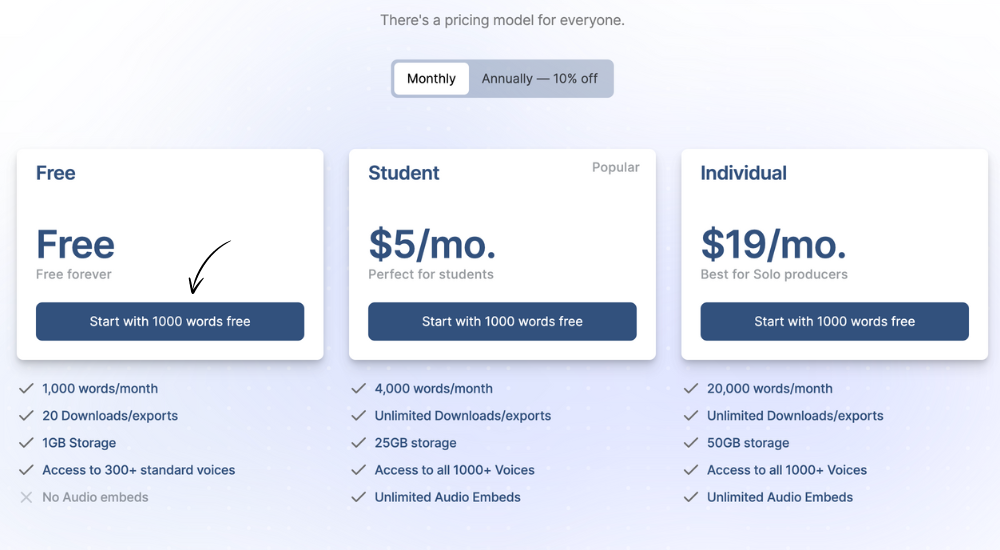Click the Student plan heading
The width and height of the screenshot is (1000, 550).
404,173
